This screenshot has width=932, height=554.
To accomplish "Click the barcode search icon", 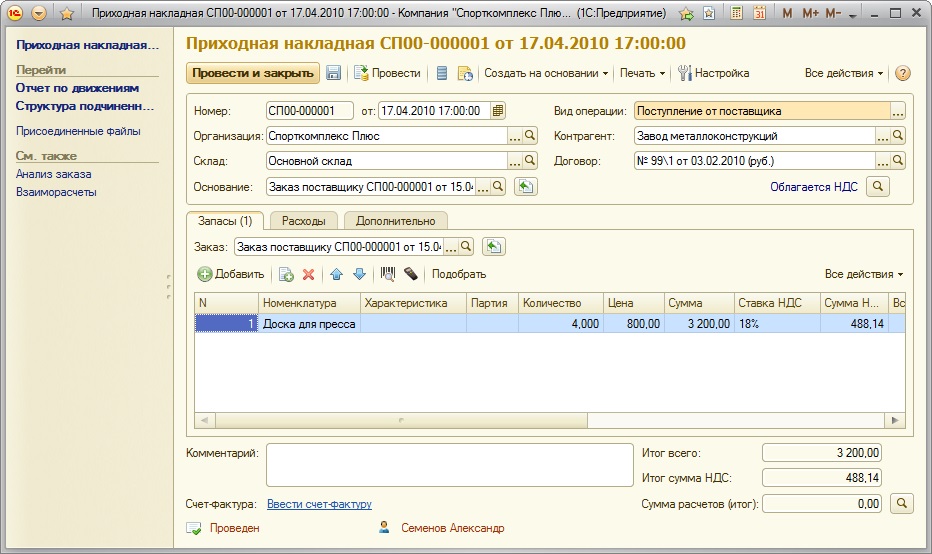I will coord(388,274).
